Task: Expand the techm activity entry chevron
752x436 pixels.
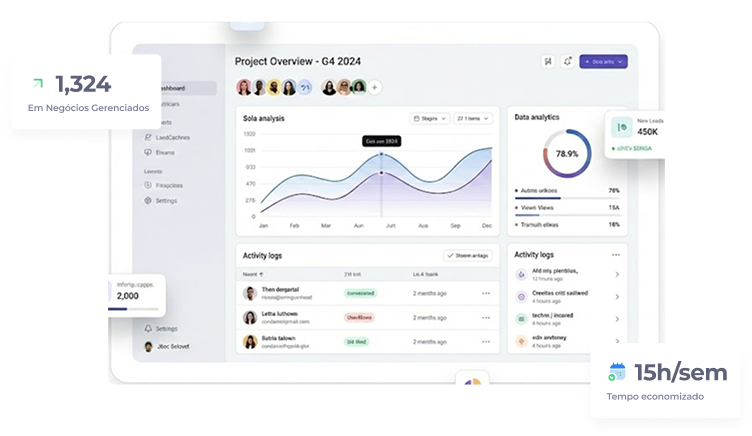Action: 617,319
